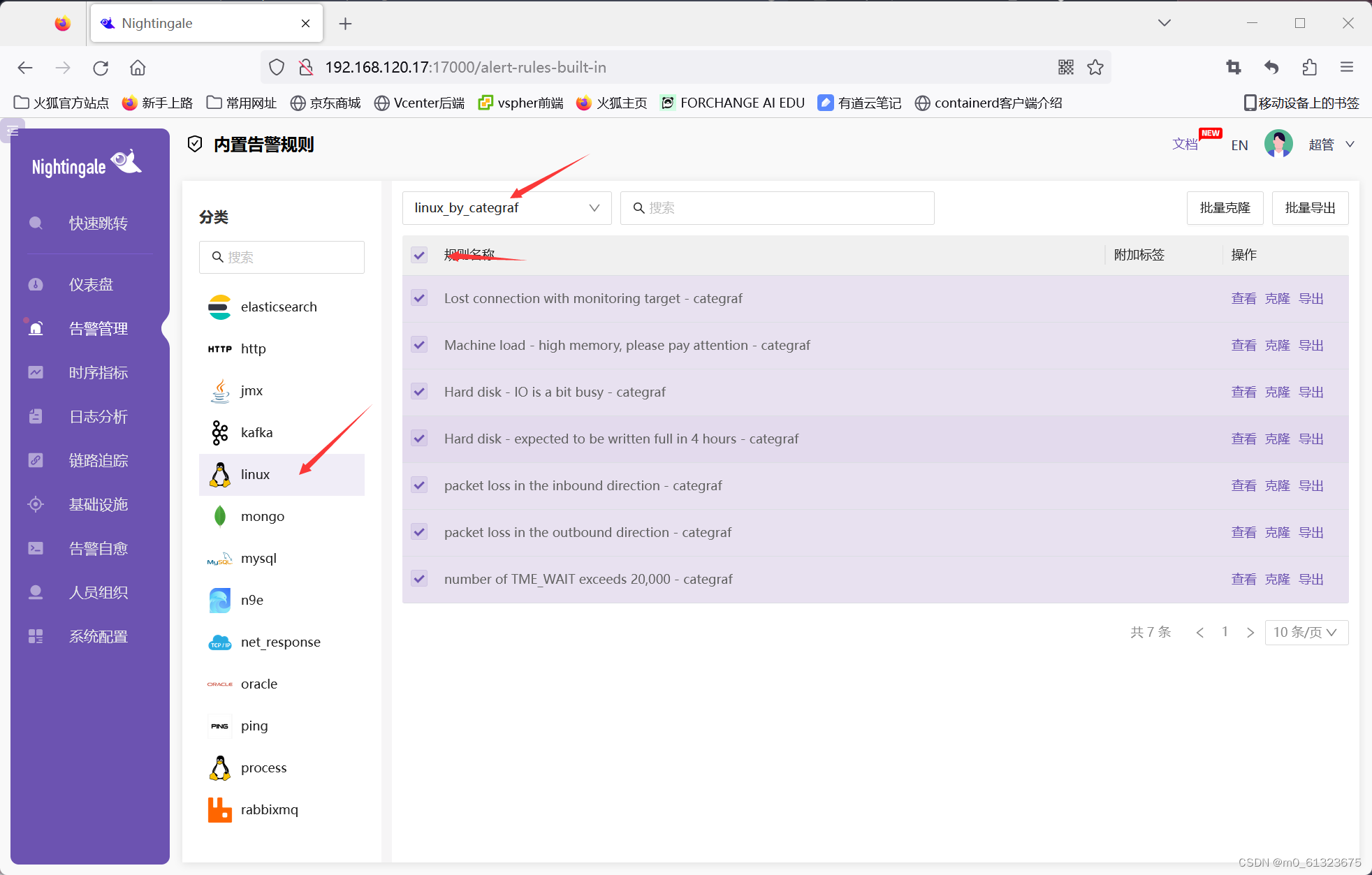Expand the linux_by_categraf dropdown
This screenshot has height=875, width=1372.
[x=506, y=208]
